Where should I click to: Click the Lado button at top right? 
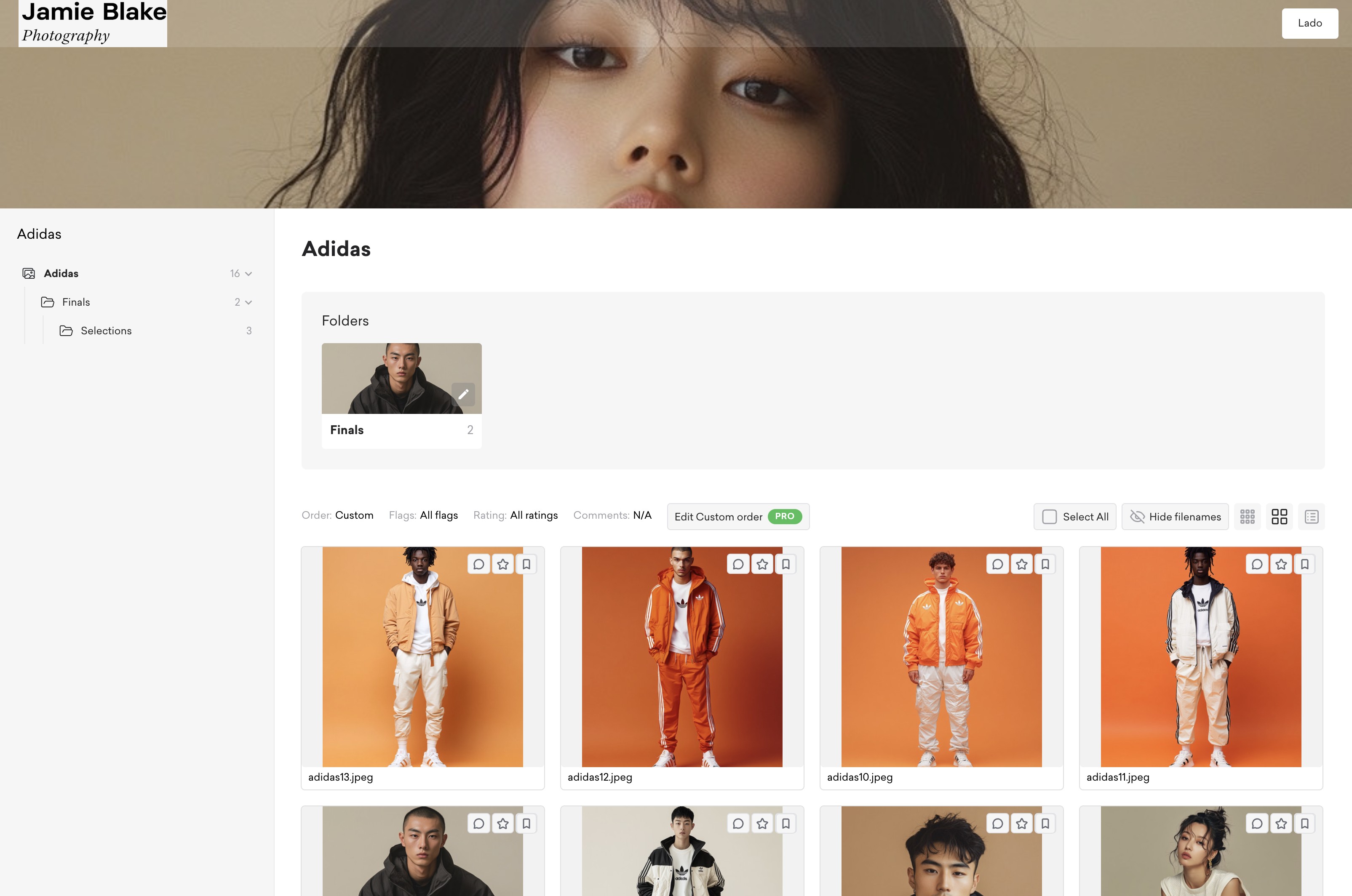pyautogui.click(x=1310, y=24)
